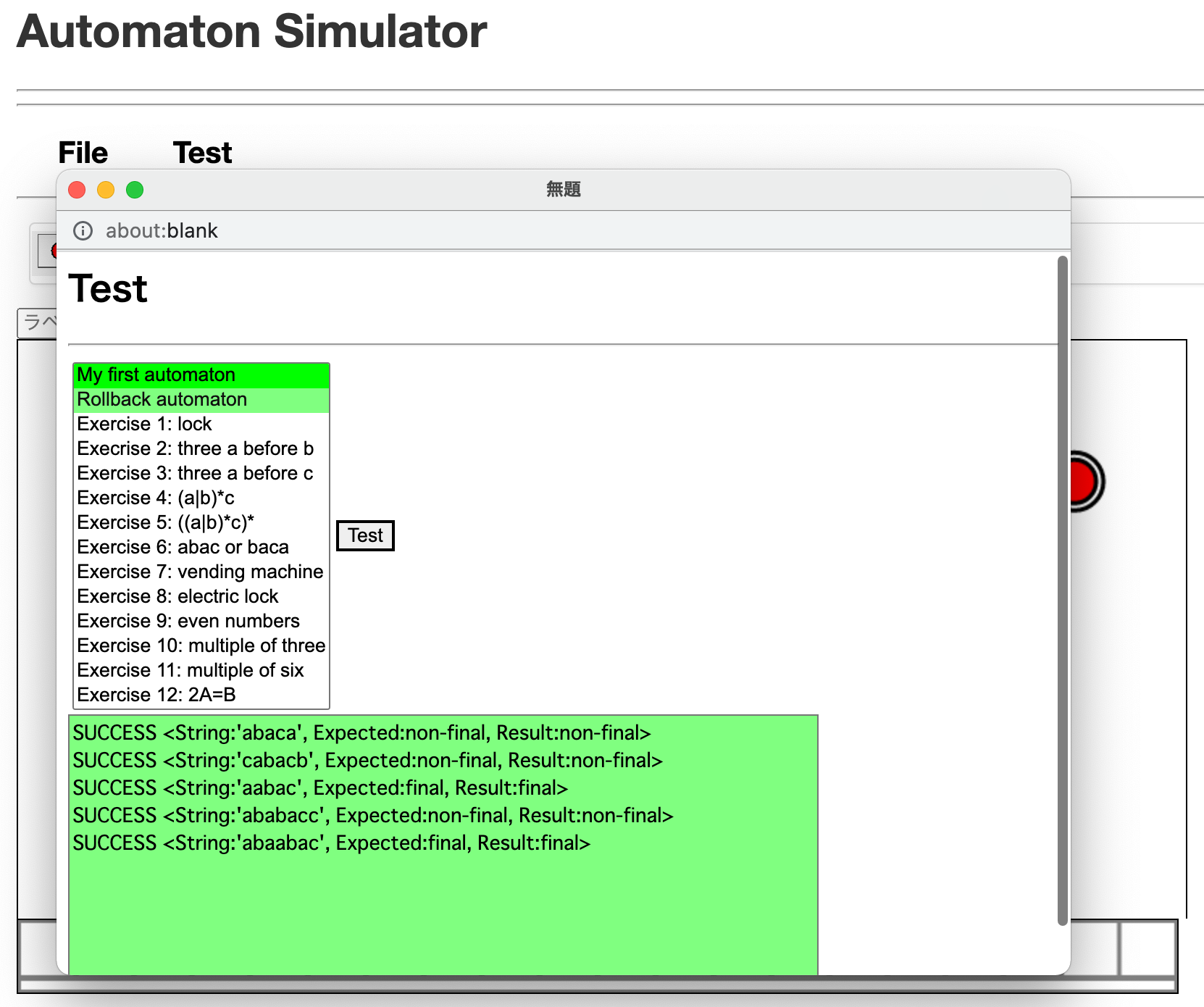Click the page info icon beside about:blank
The width and height of the screenshot is (1204, 1007).
(83, 230)
